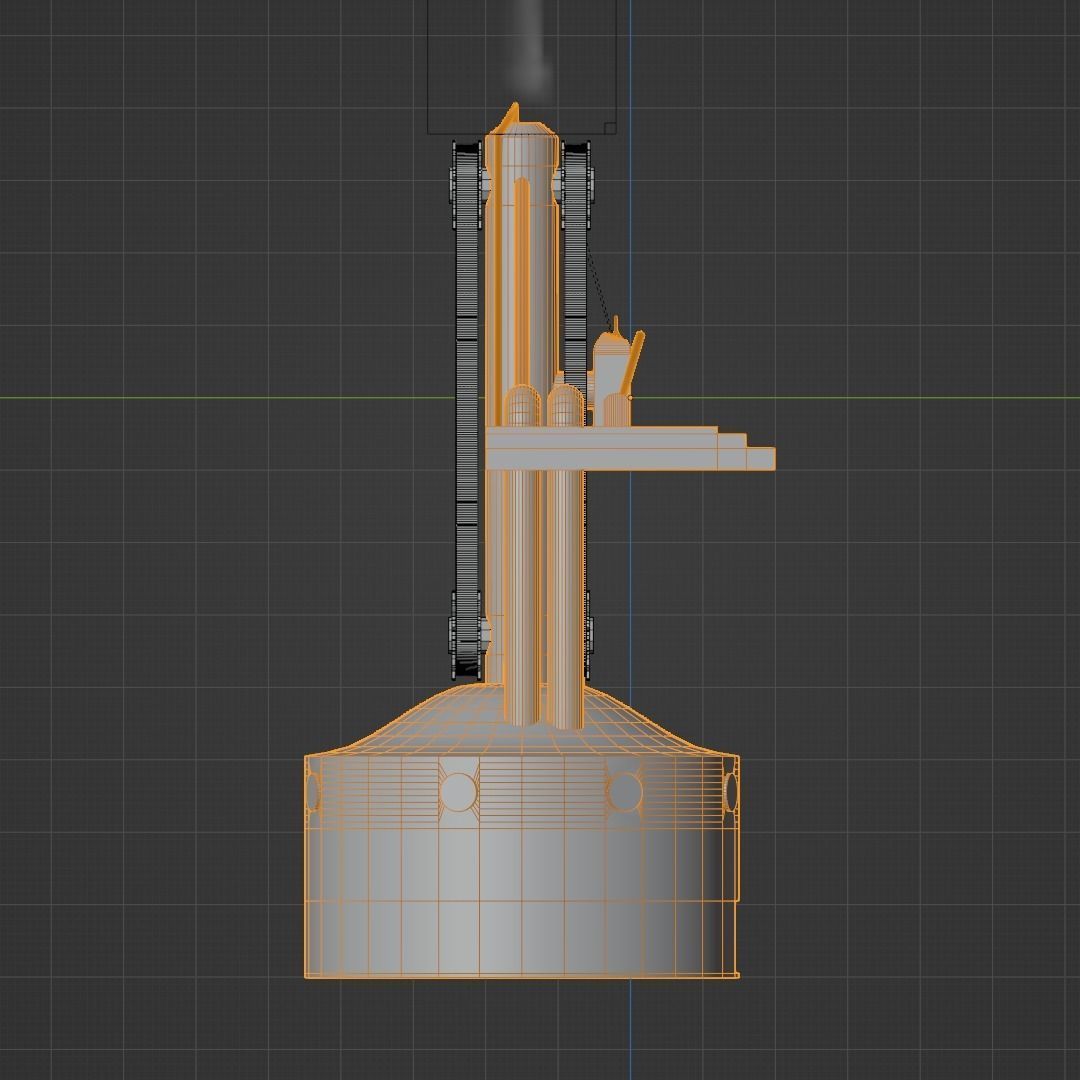Select the large cylindrical base mesh
This screenshot has height=1080, width=1080.
(x=521, y=866)
